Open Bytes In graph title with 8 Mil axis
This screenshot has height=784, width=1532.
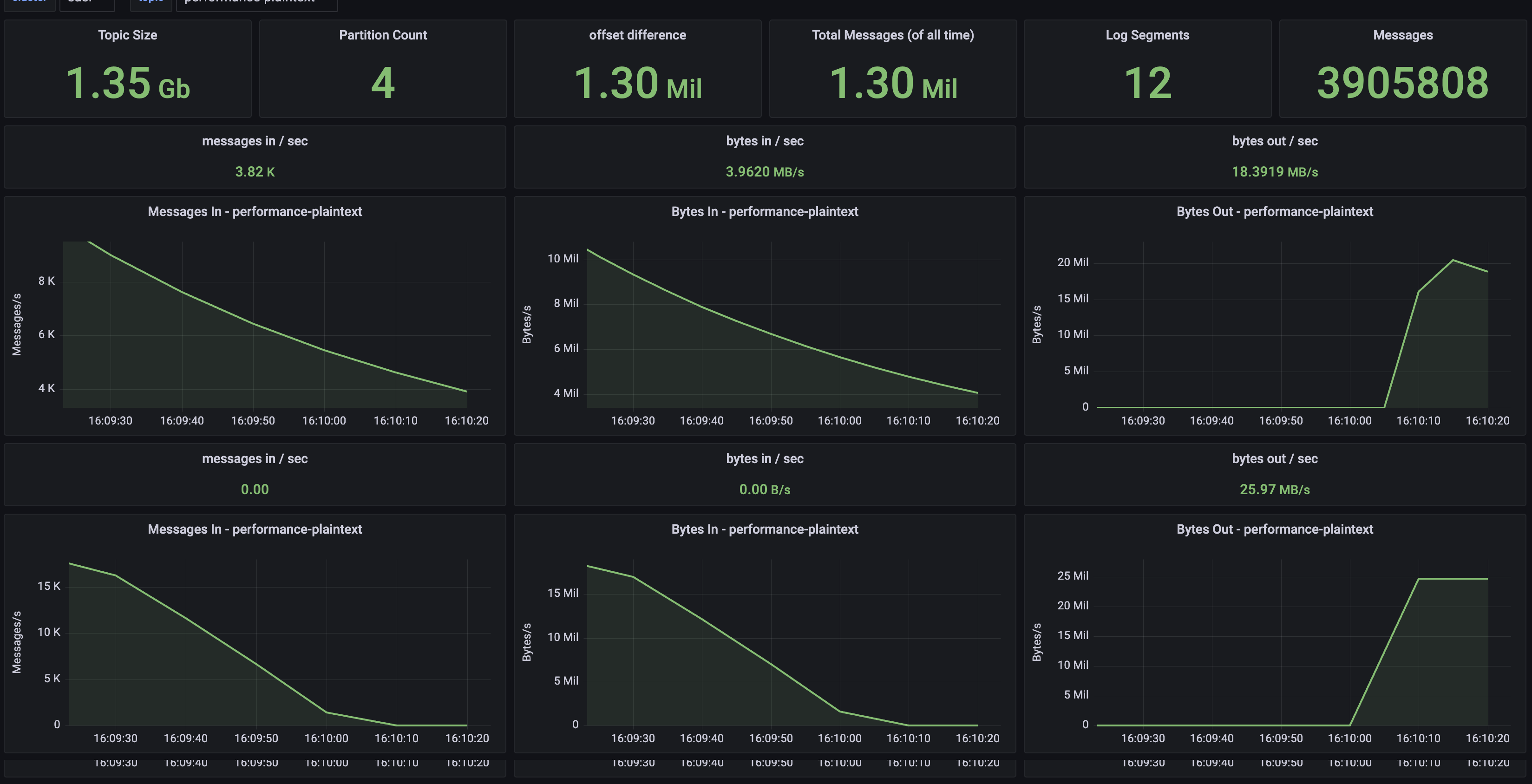[765, 212]
